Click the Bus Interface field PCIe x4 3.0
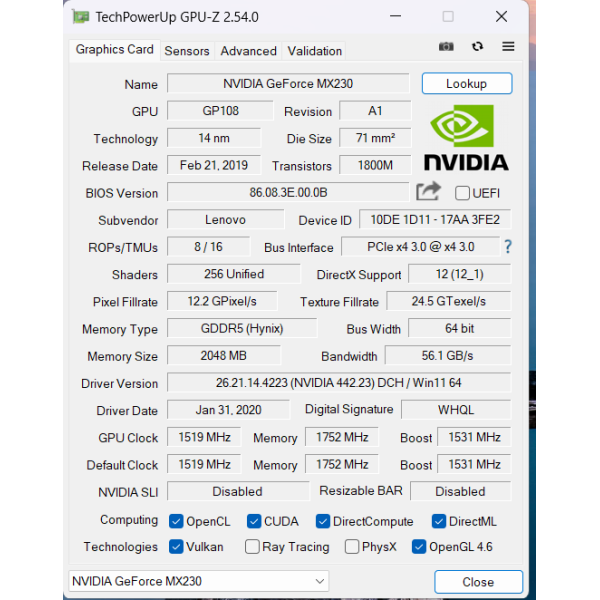Viewport: 600px width, 600px height. [420, 246]
